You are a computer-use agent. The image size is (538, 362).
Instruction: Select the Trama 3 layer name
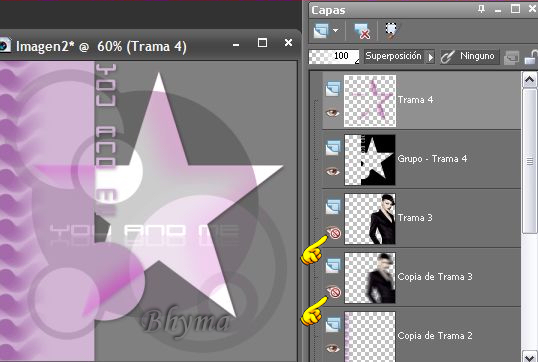[415, 218]
